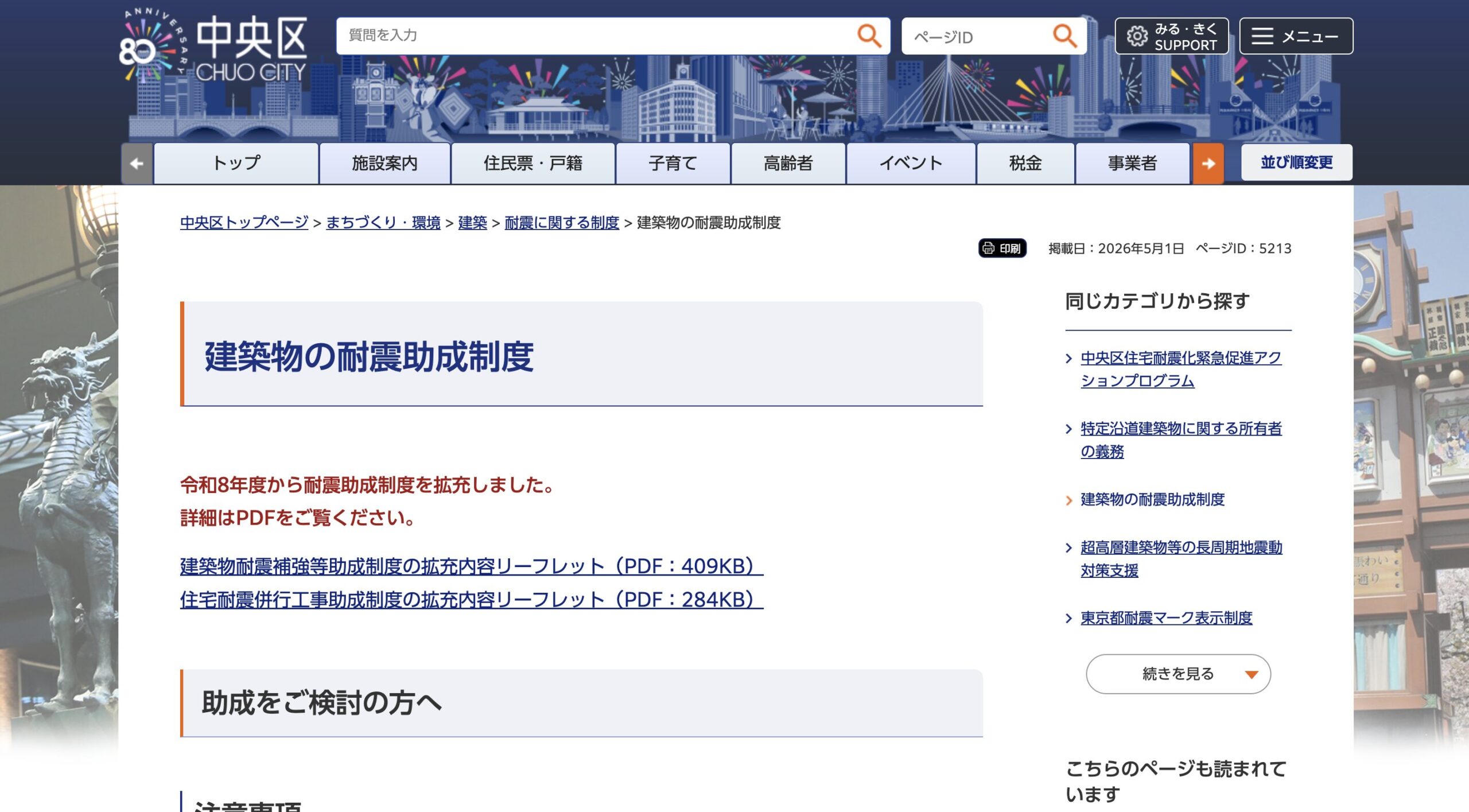Screen dimensions: 1469x812
Task: Click the Page ID search magnifier icon
Action: tap(1064, 36)
